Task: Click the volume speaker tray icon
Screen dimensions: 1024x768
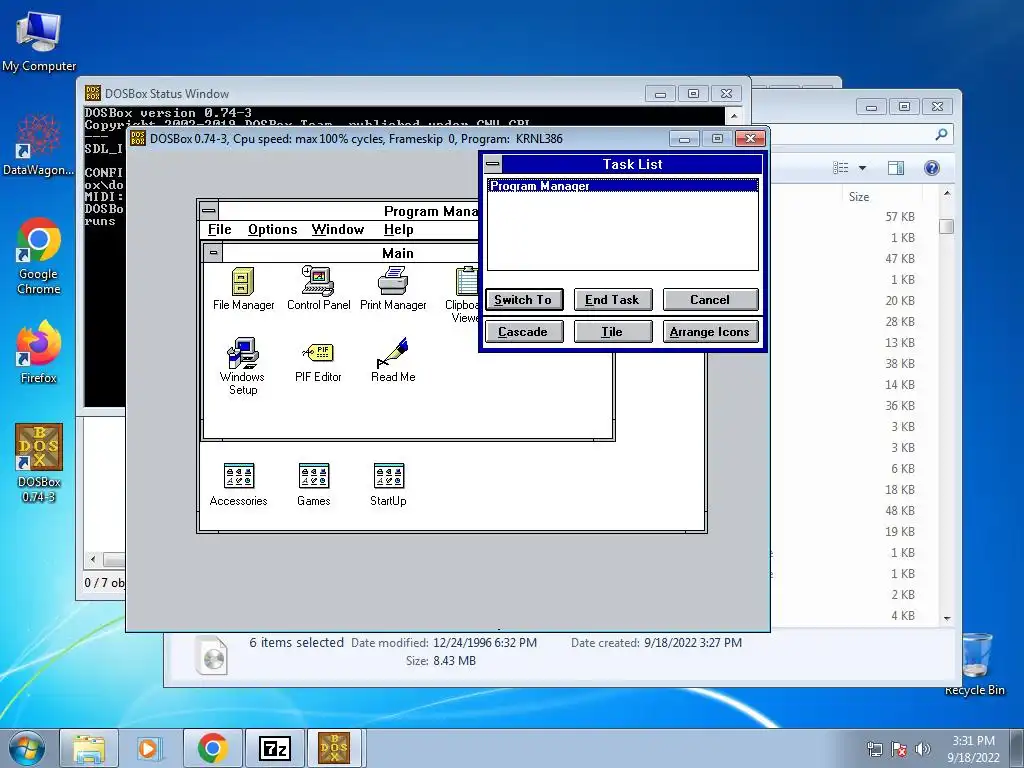Action: [923, 749]
